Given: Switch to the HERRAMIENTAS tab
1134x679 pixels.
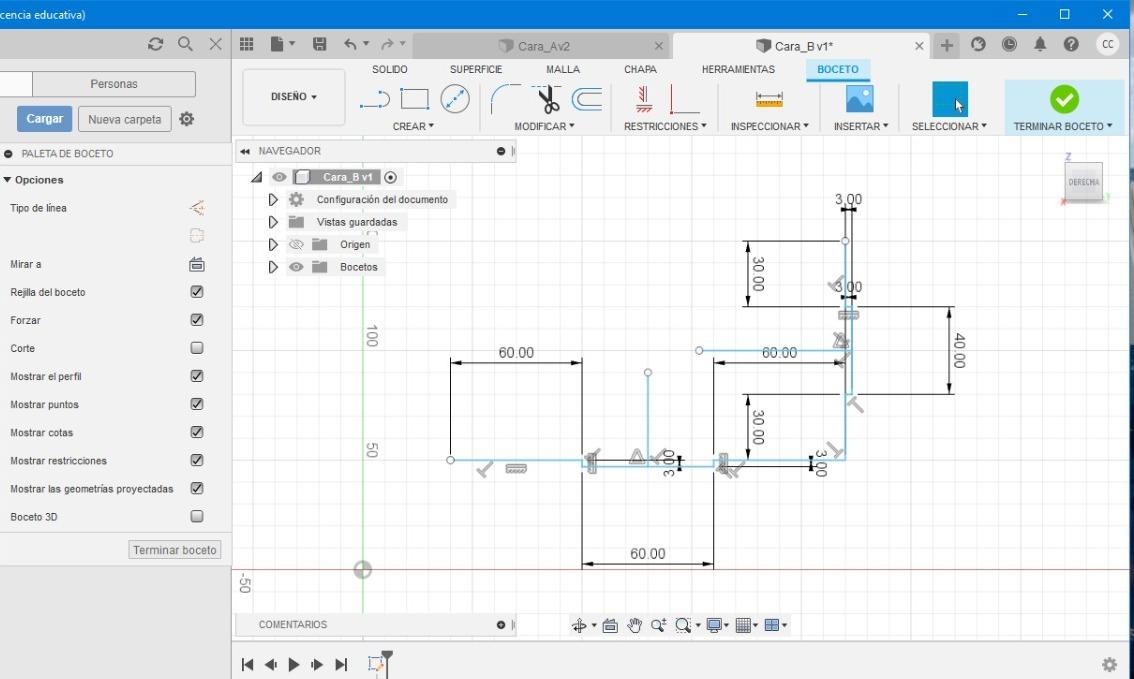Looking at the screenshot, I should (x=738, y=69).
